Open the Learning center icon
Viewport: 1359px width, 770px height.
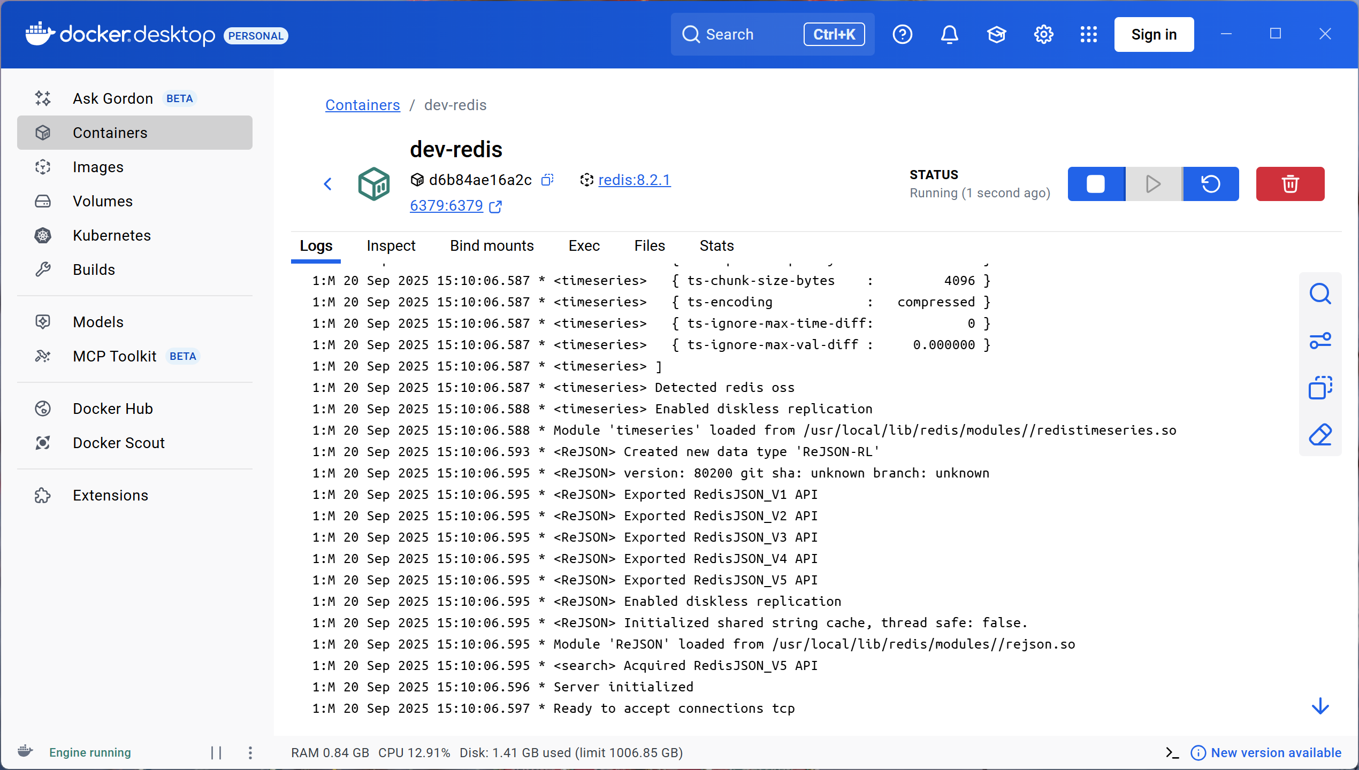point(996,34)
